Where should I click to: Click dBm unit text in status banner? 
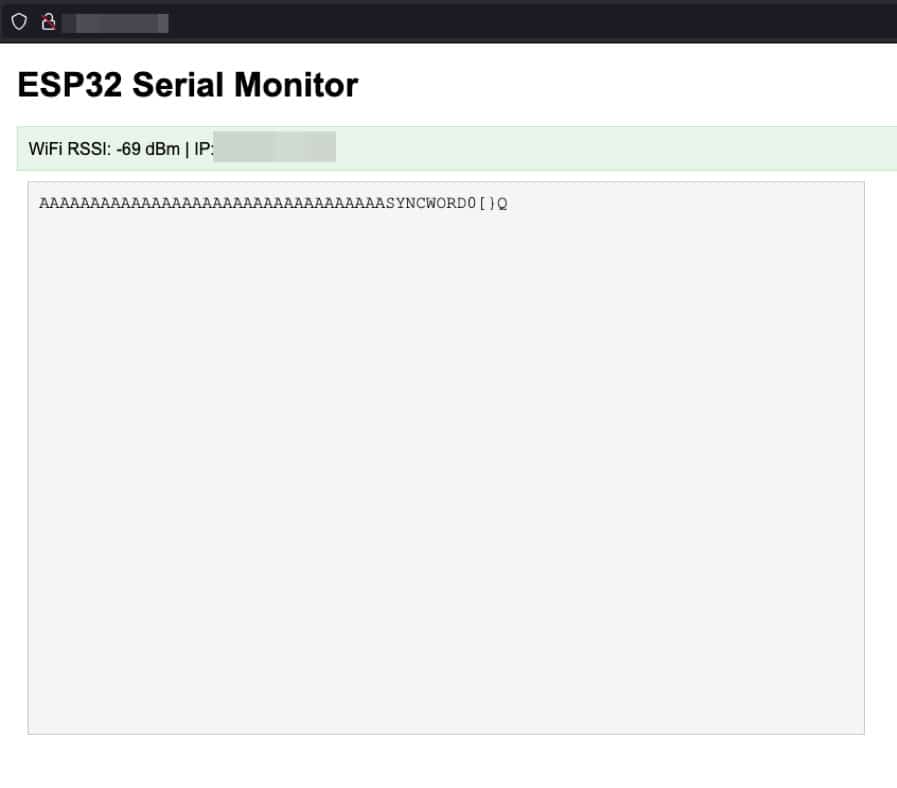162,149
